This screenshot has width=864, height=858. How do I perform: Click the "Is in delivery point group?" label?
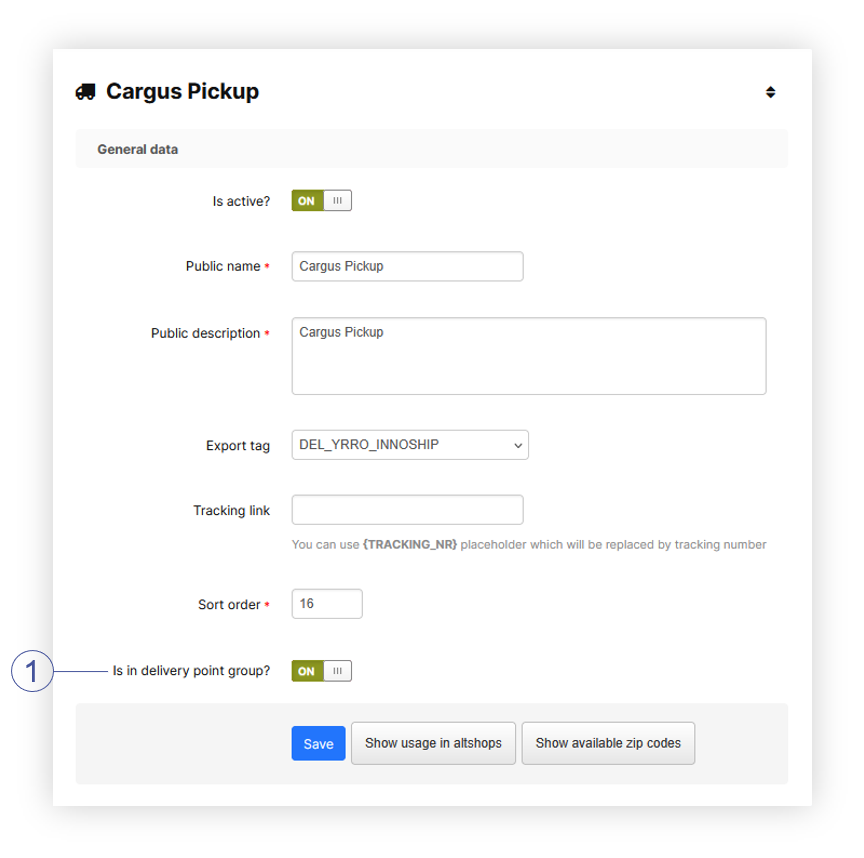(191, 671)
